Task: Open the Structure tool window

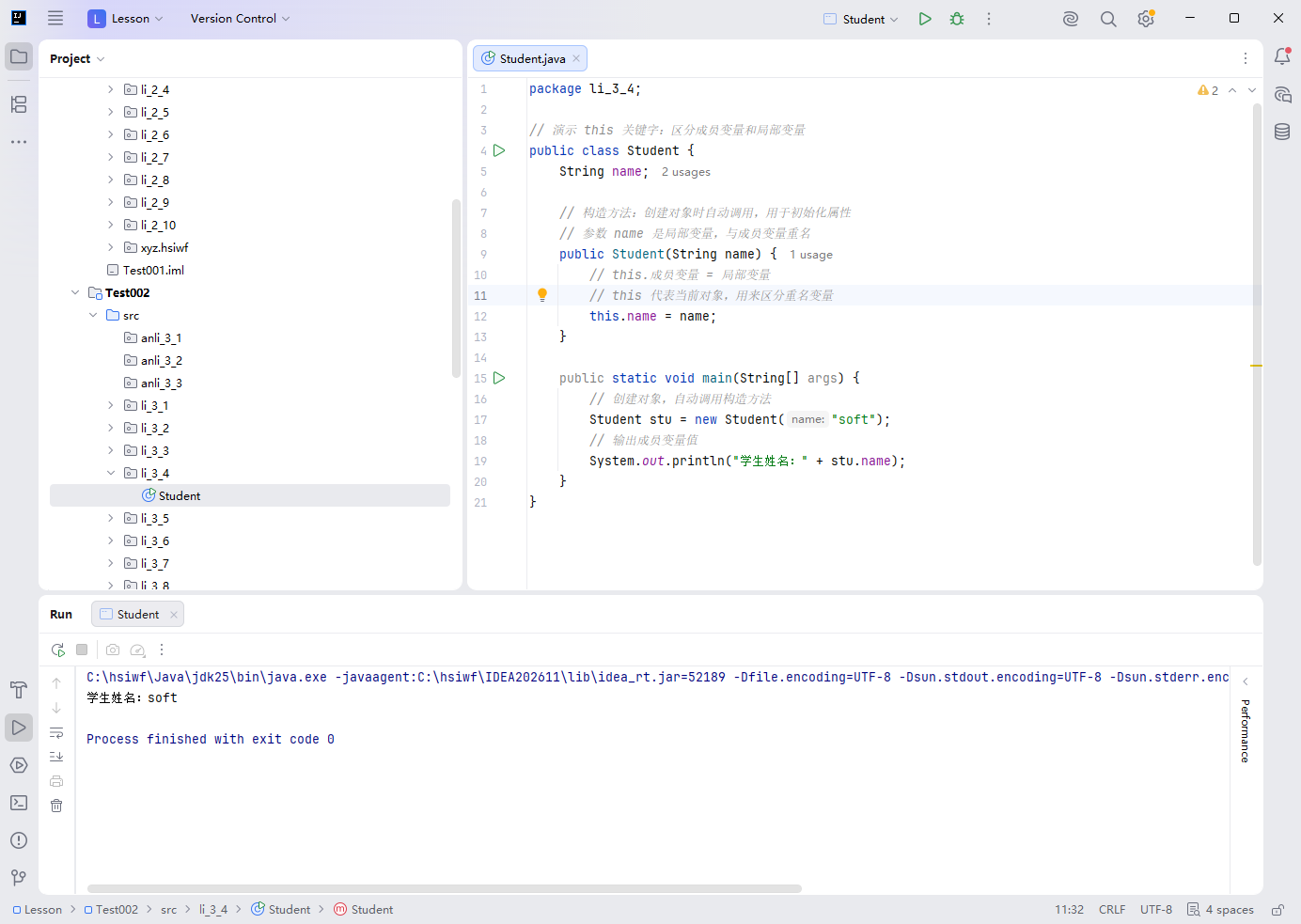Action: 19,104
